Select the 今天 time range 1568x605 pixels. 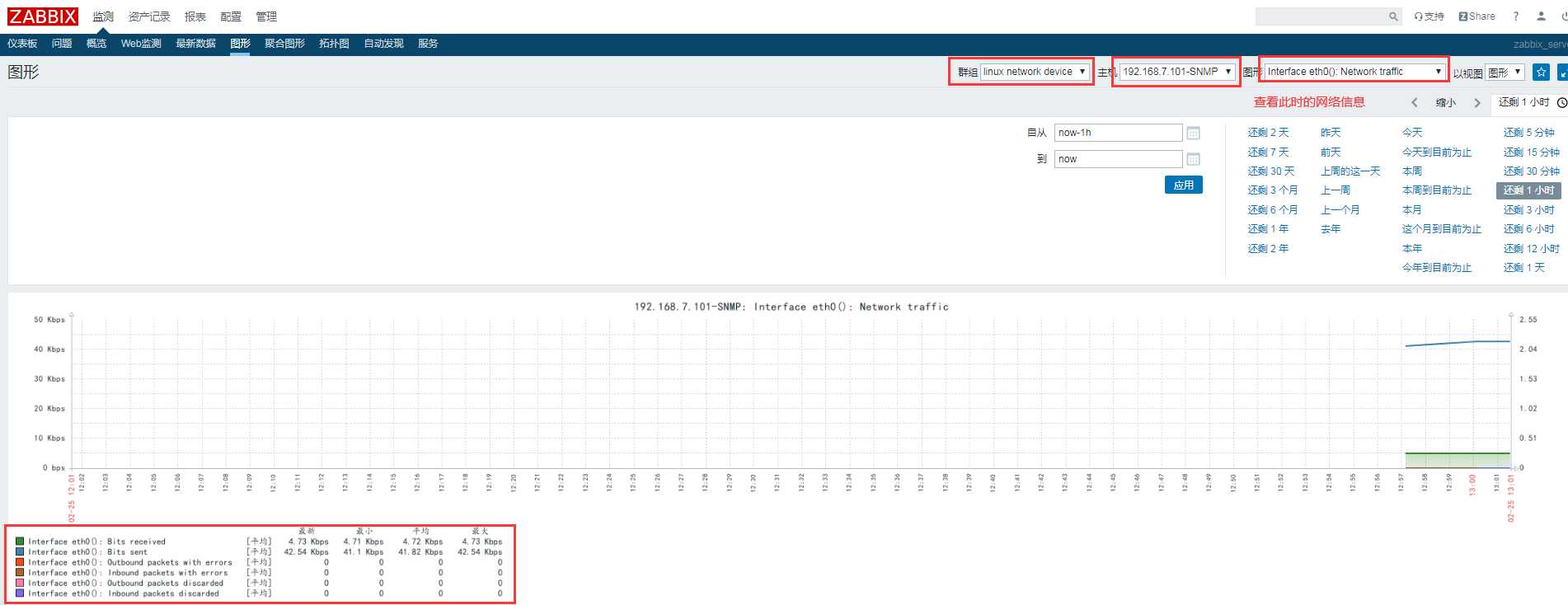click(x=1412, y=133)
